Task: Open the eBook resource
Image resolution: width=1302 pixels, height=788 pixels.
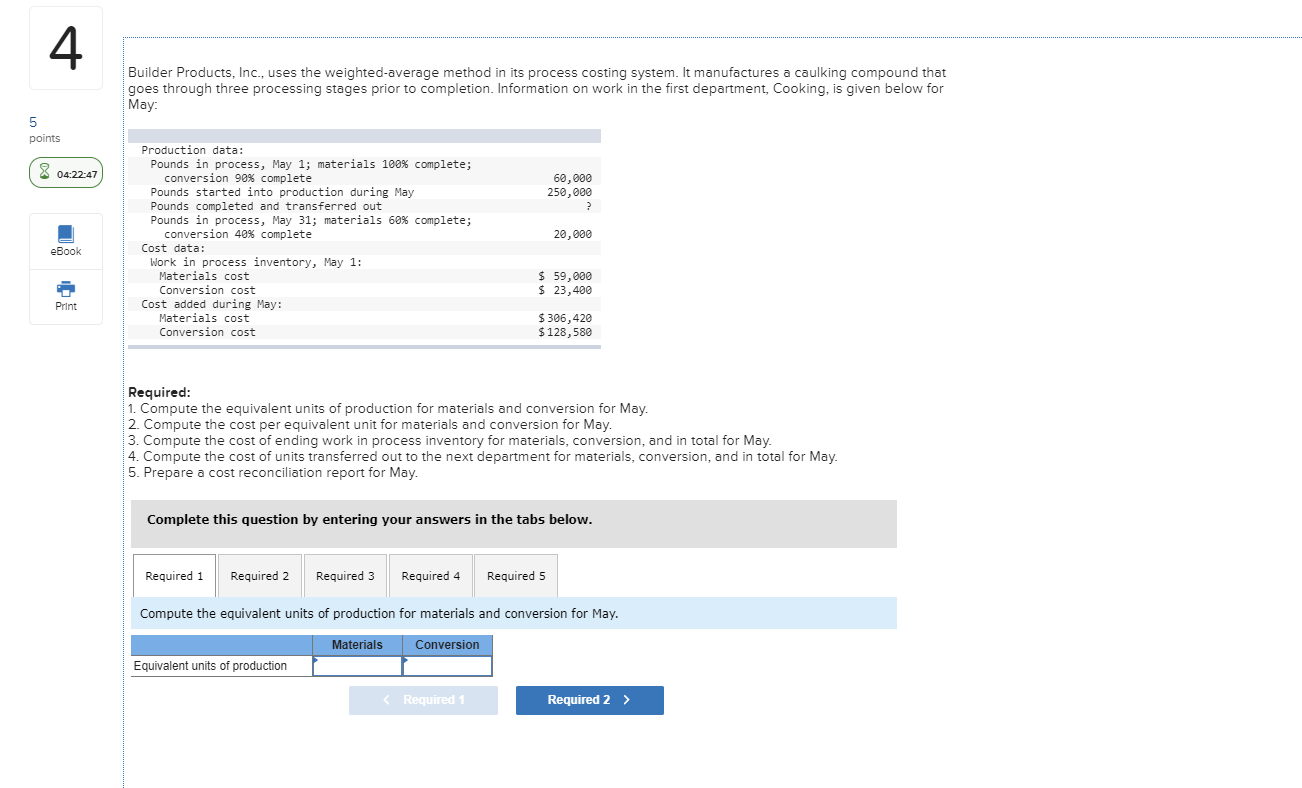Action: (66, 241)
